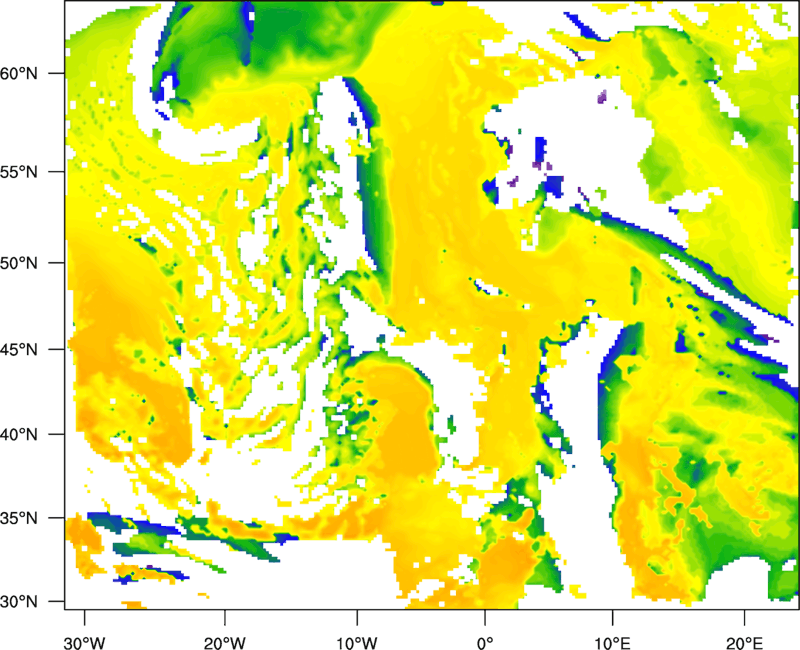The height and width of the screenshot is (650, 800).
Task: Click the 30°W longitude label
Action: 85,643
